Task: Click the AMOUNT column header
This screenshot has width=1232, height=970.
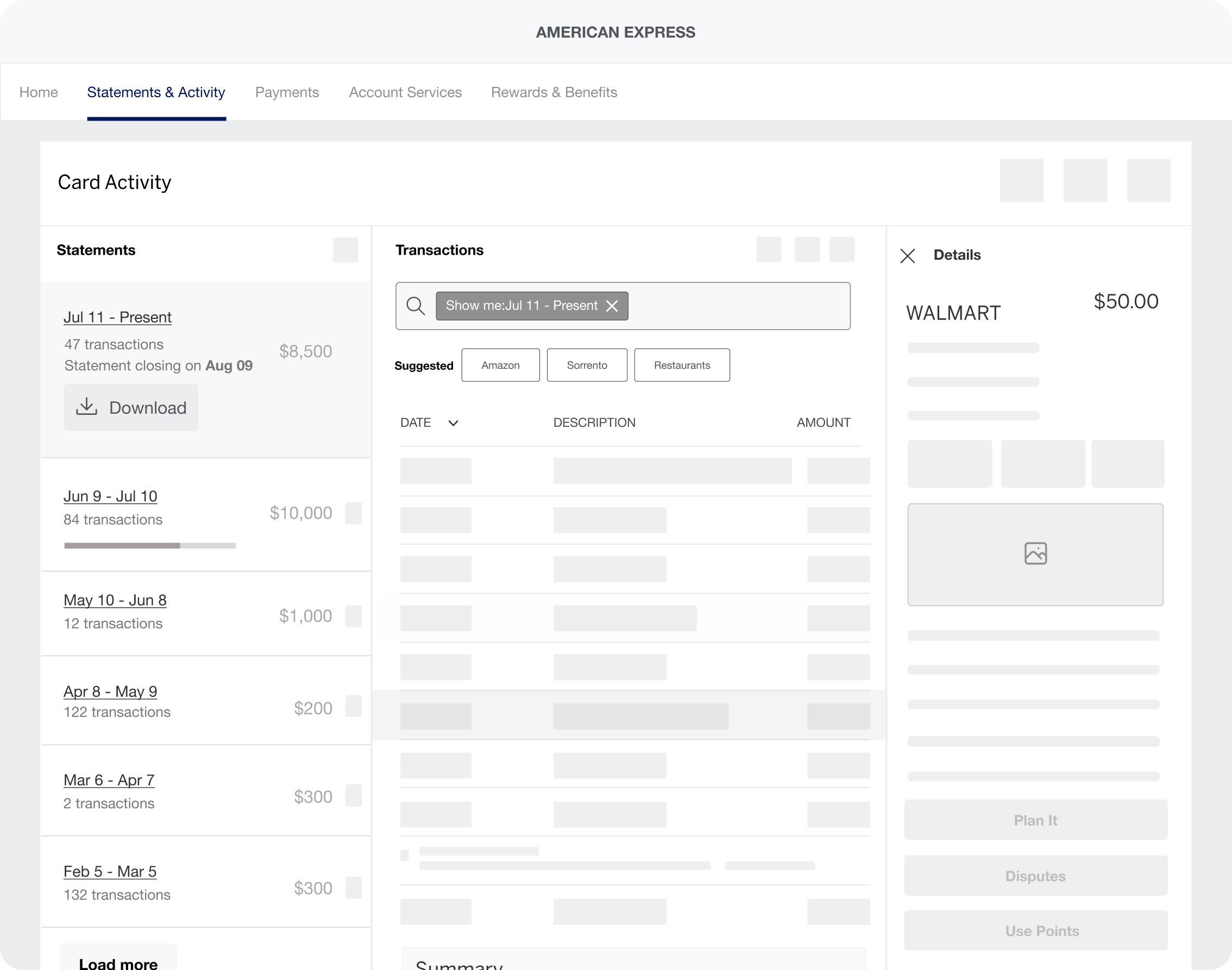Action: 823,423
